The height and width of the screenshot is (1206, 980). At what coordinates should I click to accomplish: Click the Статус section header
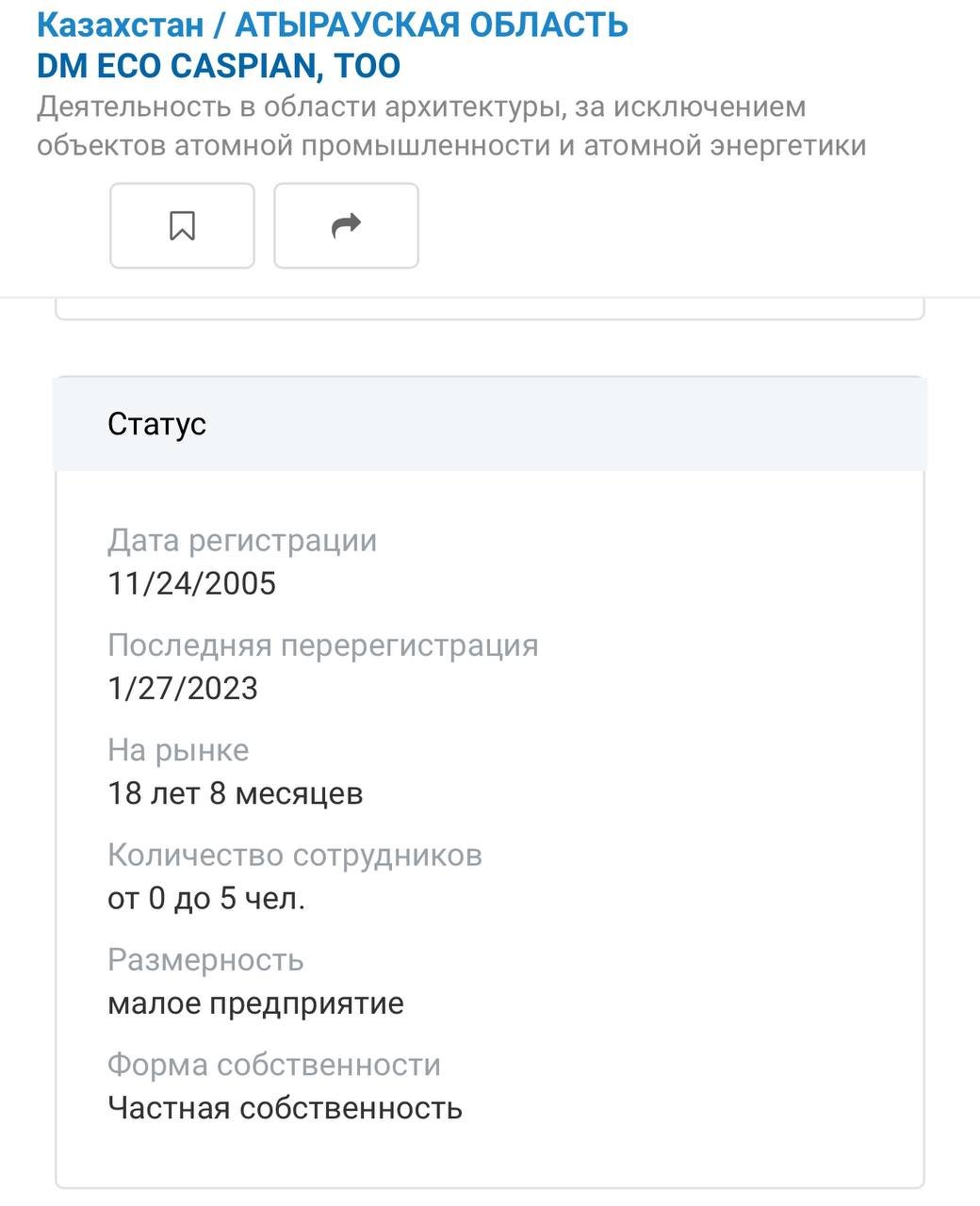156,424
